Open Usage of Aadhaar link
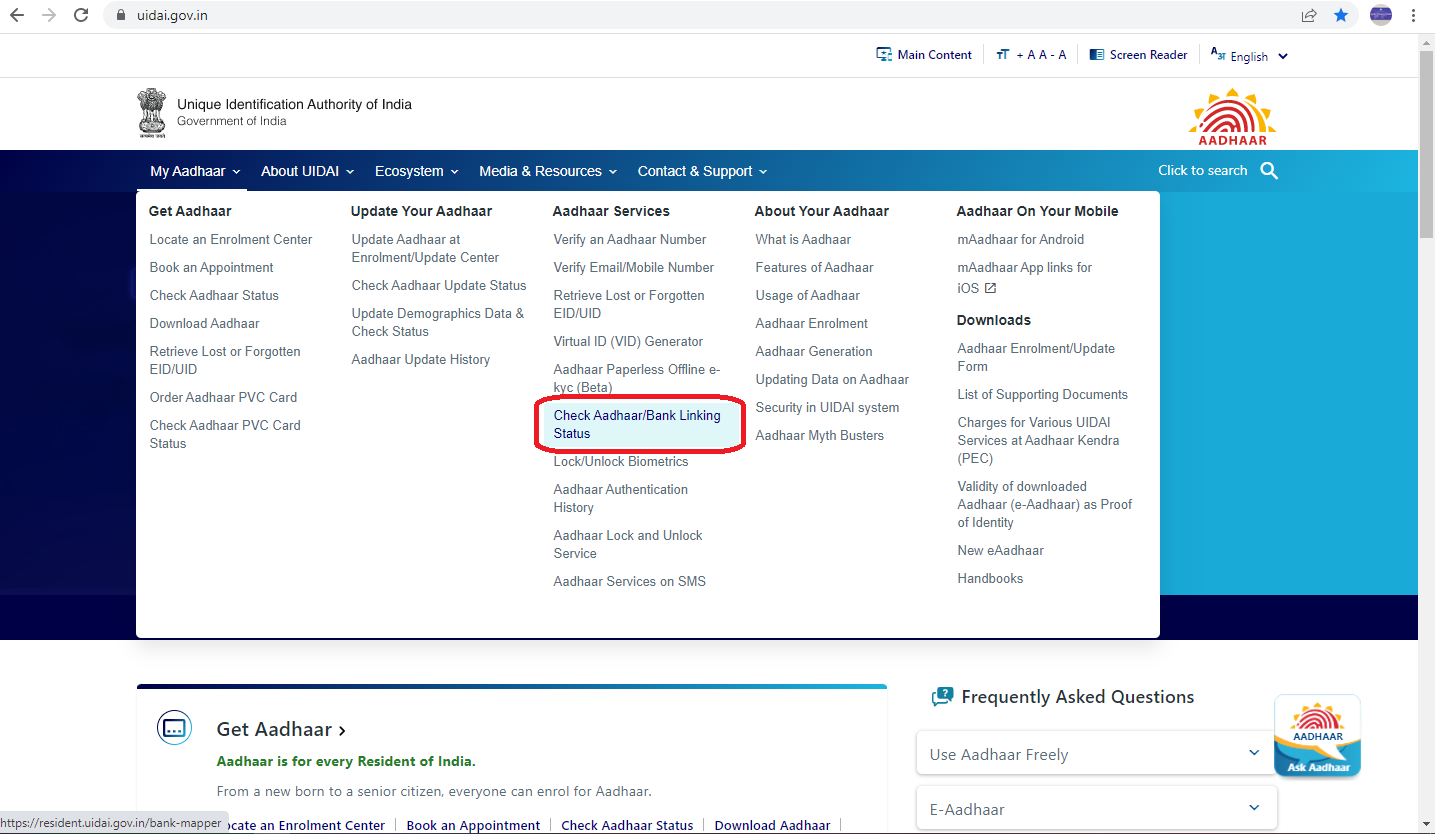 pos(807,296)
